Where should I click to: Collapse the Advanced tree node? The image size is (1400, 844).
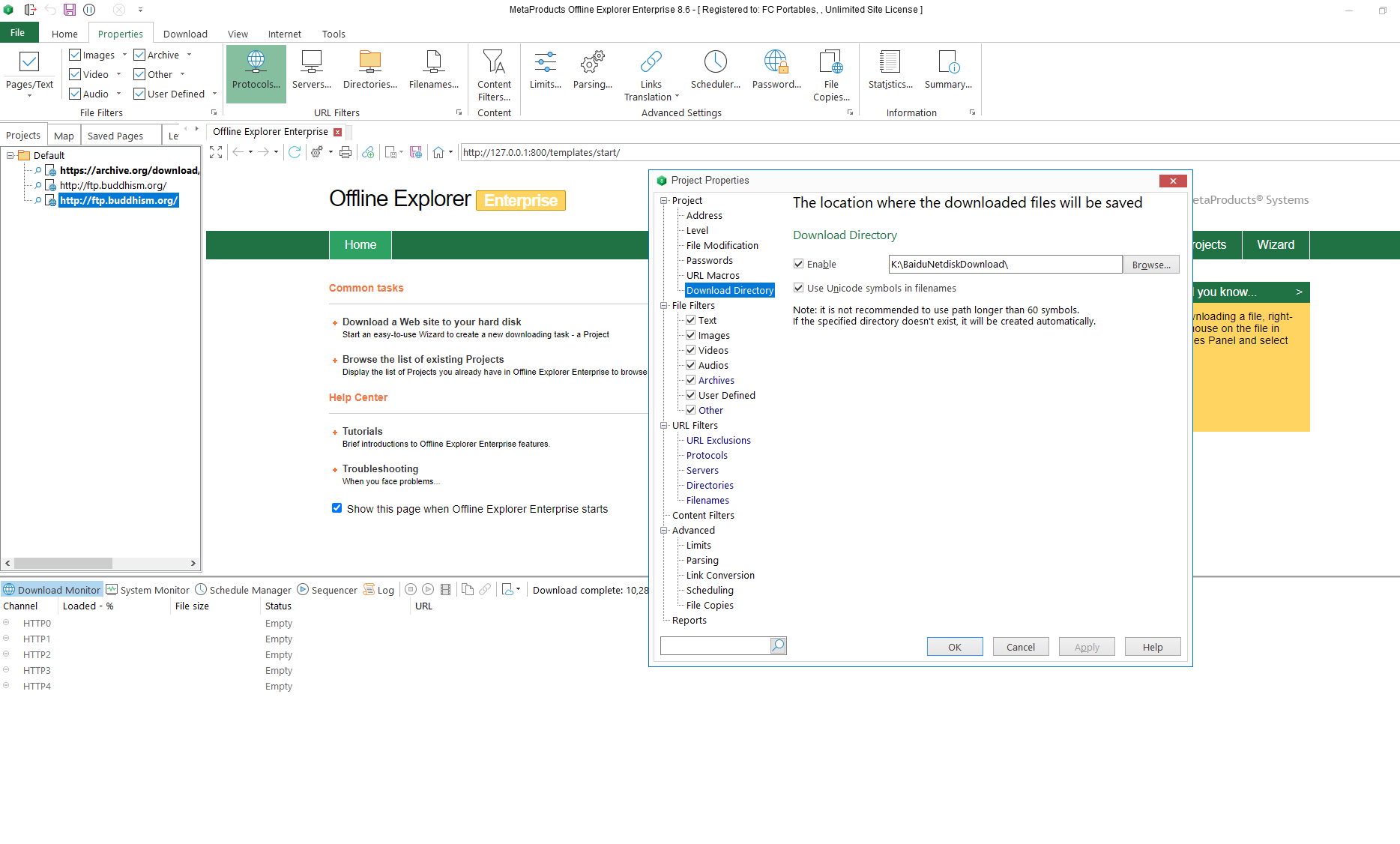[664, 530]
